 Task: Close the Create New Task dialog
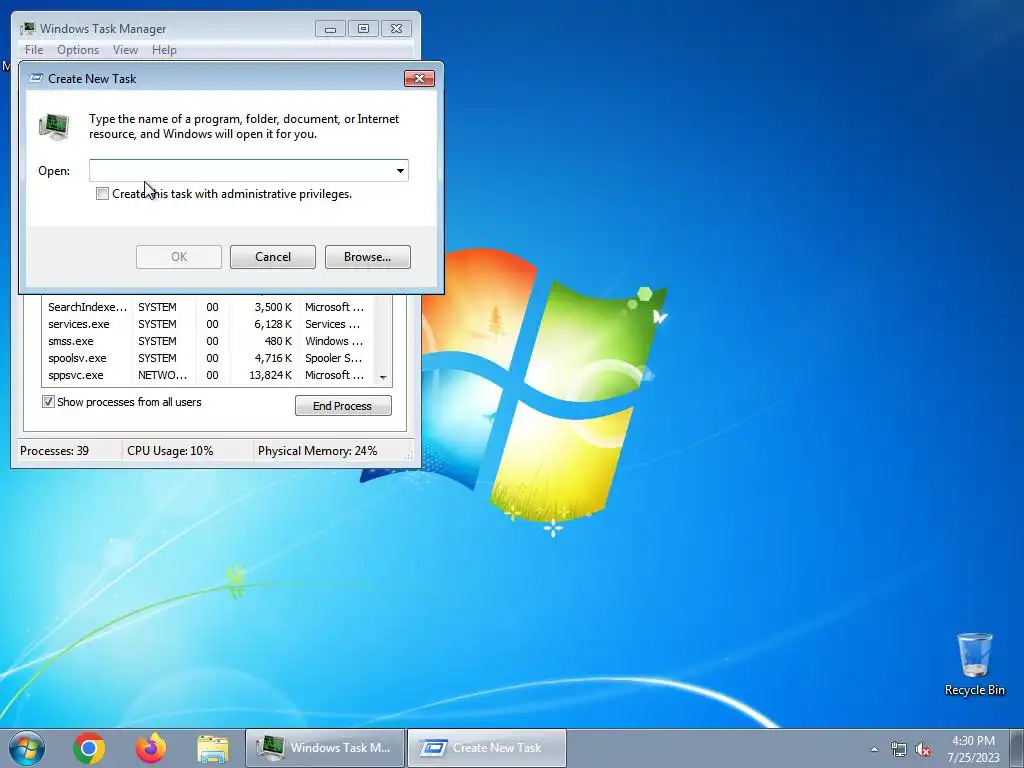coord(419,78)
